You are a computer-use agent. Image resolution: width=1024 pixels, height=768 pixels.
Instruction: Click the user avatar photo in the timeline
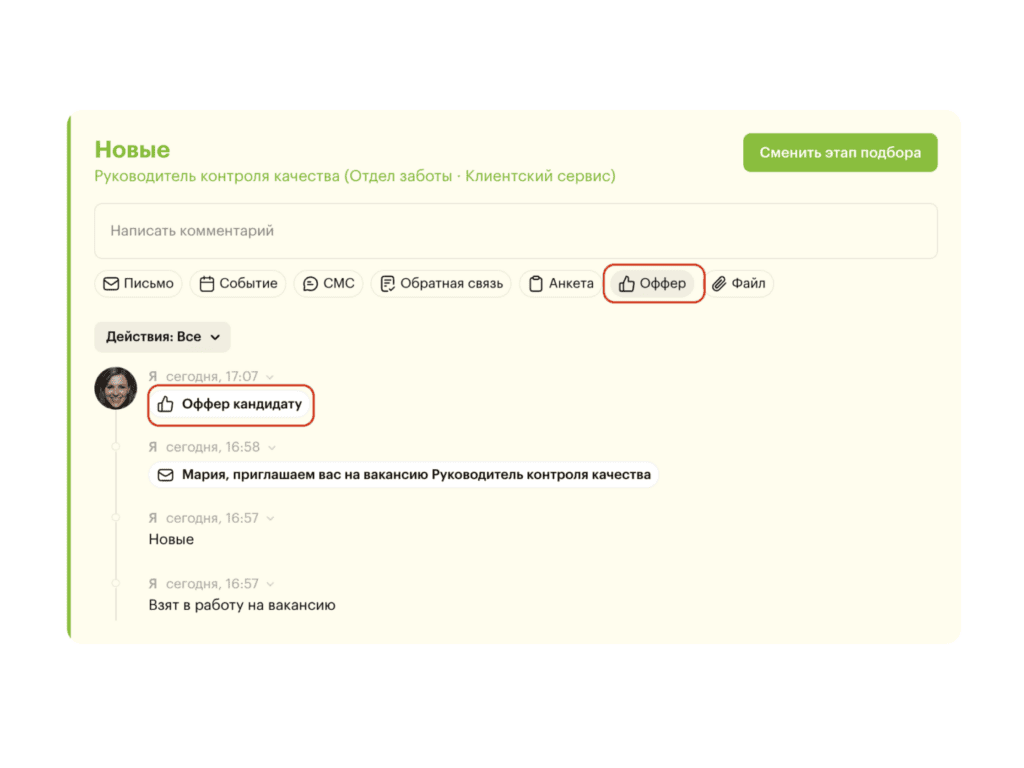click(x=116, y=388)
